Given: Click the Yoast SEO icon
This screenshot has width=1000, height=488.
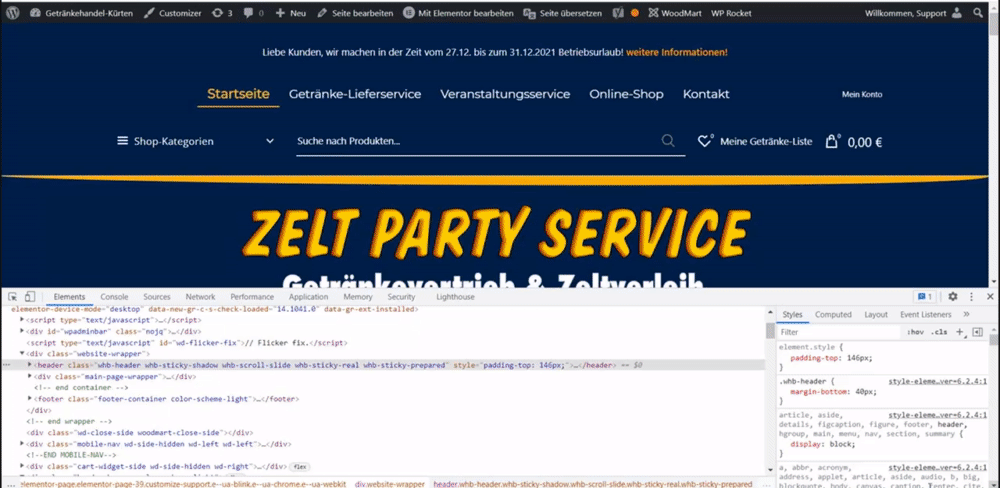Looking at the screenshot, I should (617, 13).
